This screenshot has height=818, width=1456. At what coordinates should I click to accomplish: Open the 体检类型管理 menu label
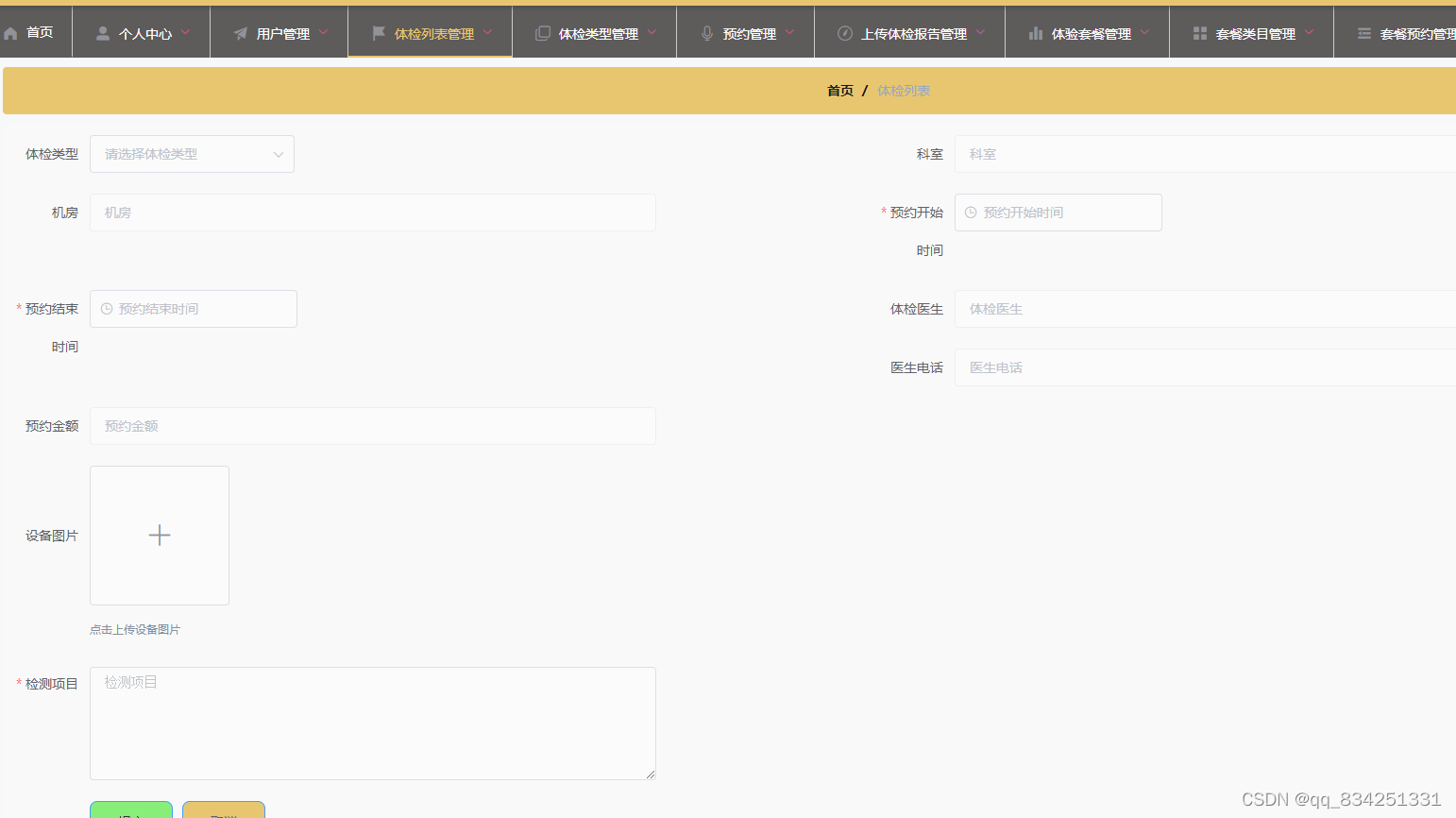pos(599,34)
